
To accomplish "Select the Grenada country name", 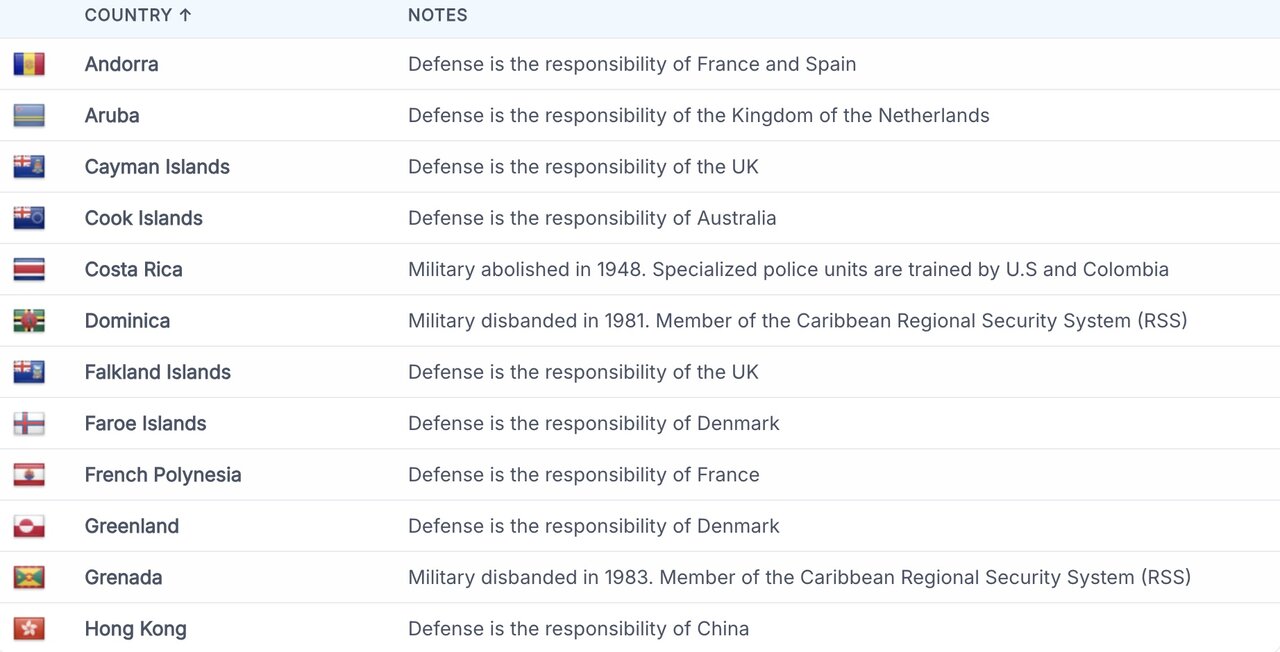I will [123, 577].
